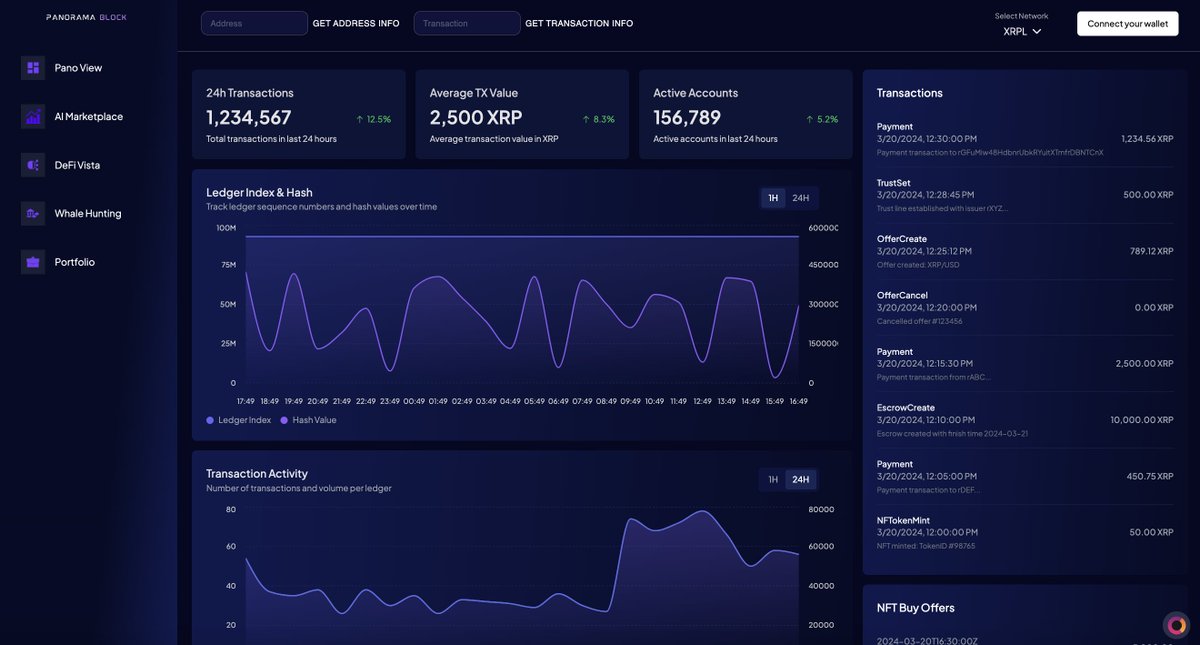The image size is (1200, 645).
Task: Go to Whale Hunting label
Action: tap(88, 213)
